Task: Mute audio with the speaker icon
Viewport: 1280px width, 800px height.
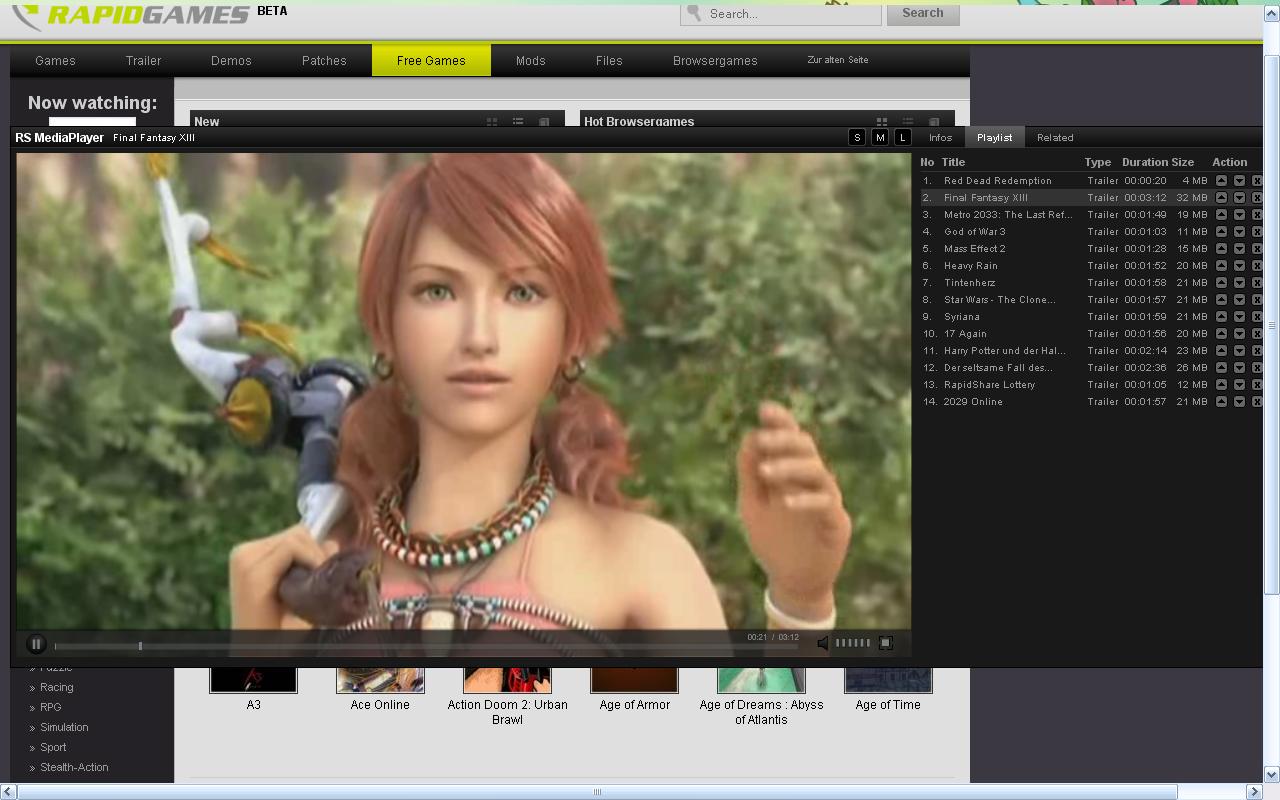Action: 823,643
